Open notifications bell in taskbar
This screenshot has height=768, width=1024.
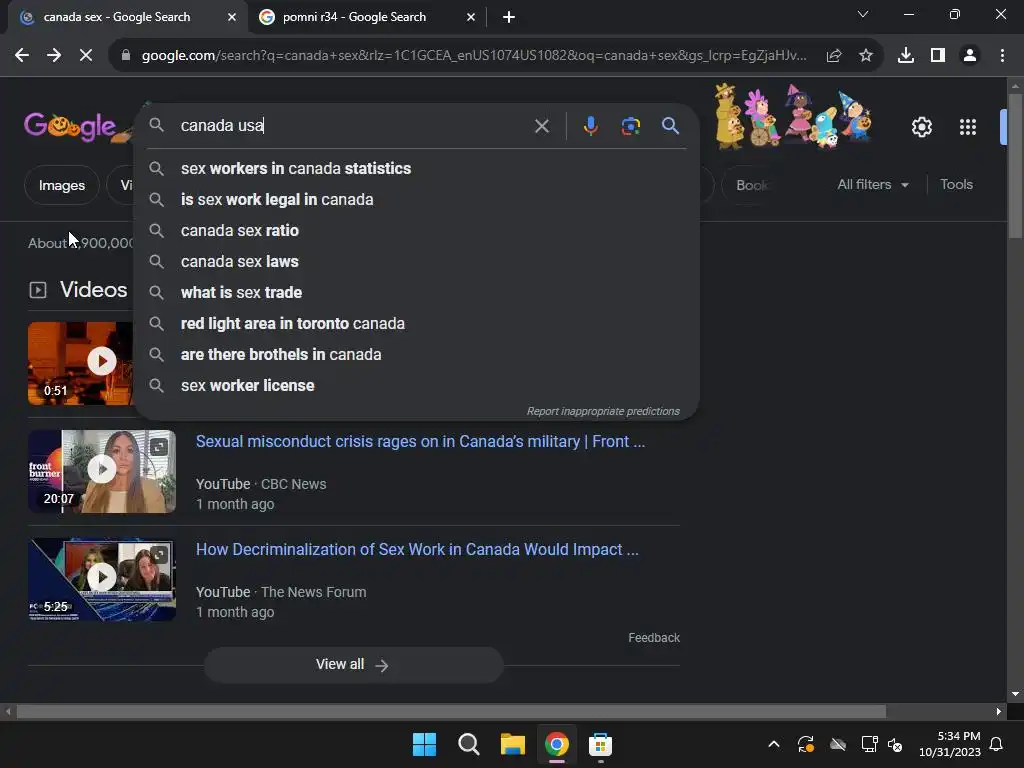point(997,744)
